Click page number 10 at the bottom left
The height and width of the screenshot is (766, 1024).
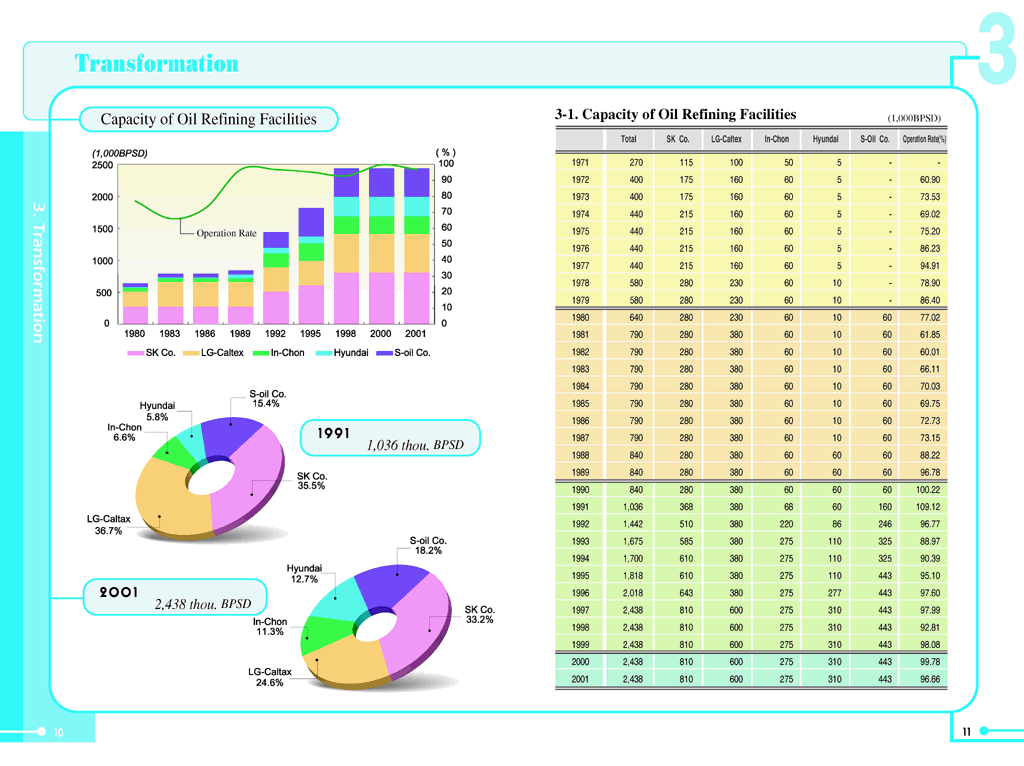[59, 733]
